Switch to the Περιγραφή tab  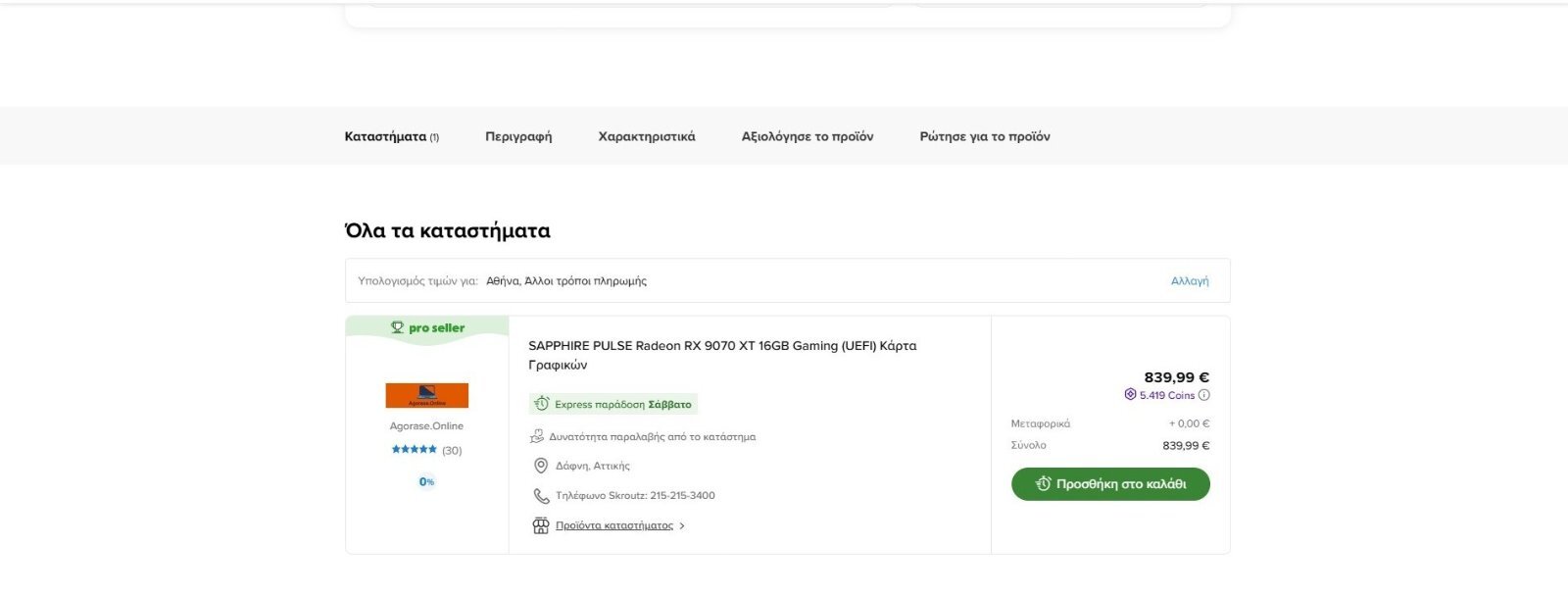coord(518,136)
